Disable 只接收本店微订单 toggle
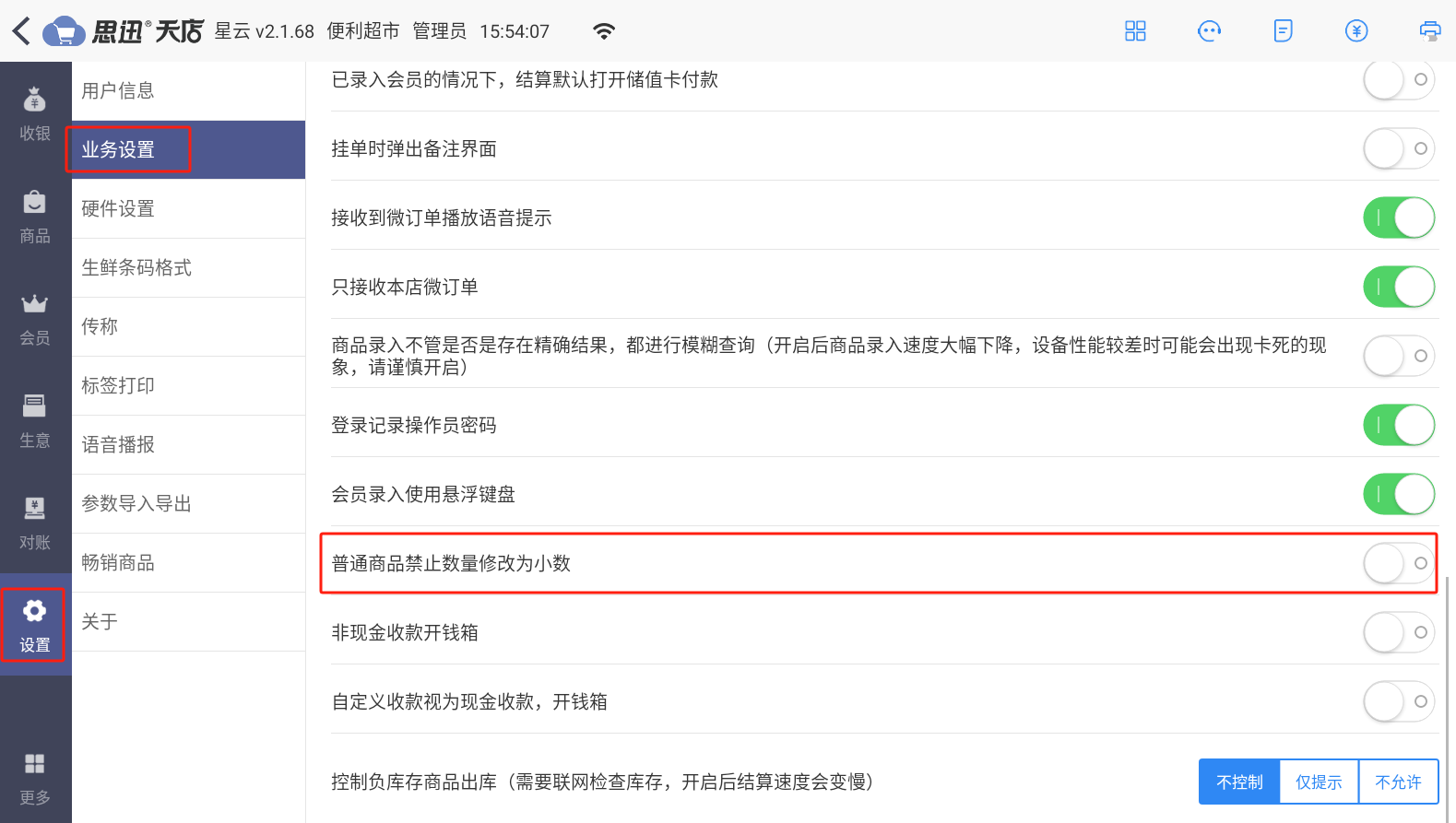The width and height of the screenshot is (1456, 823). click(1399, 287)
